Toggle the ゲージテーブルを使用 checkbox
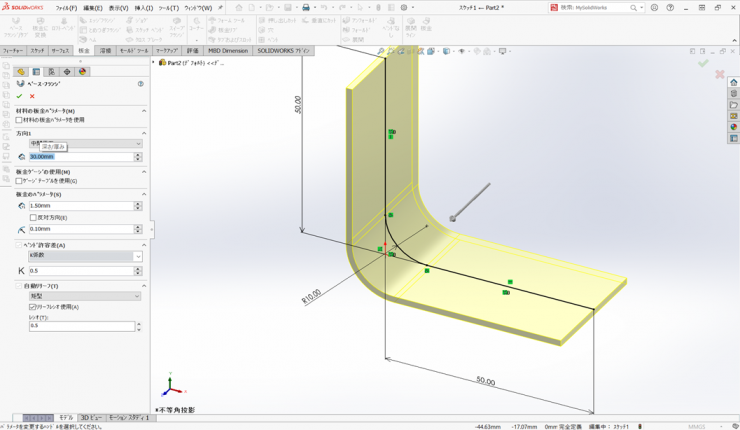 [19, 181]
